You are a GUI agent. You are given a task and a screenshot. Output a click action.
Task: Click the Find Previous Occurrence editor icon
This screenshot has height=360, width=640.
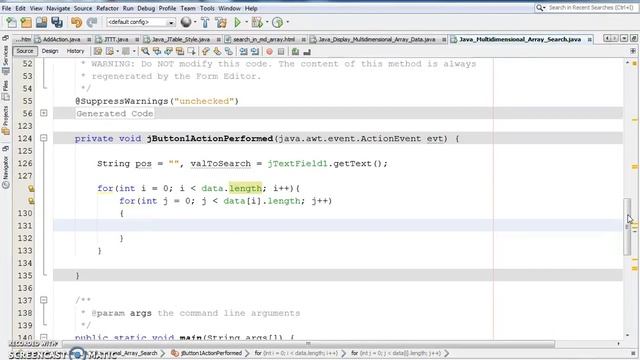(157, 51)
